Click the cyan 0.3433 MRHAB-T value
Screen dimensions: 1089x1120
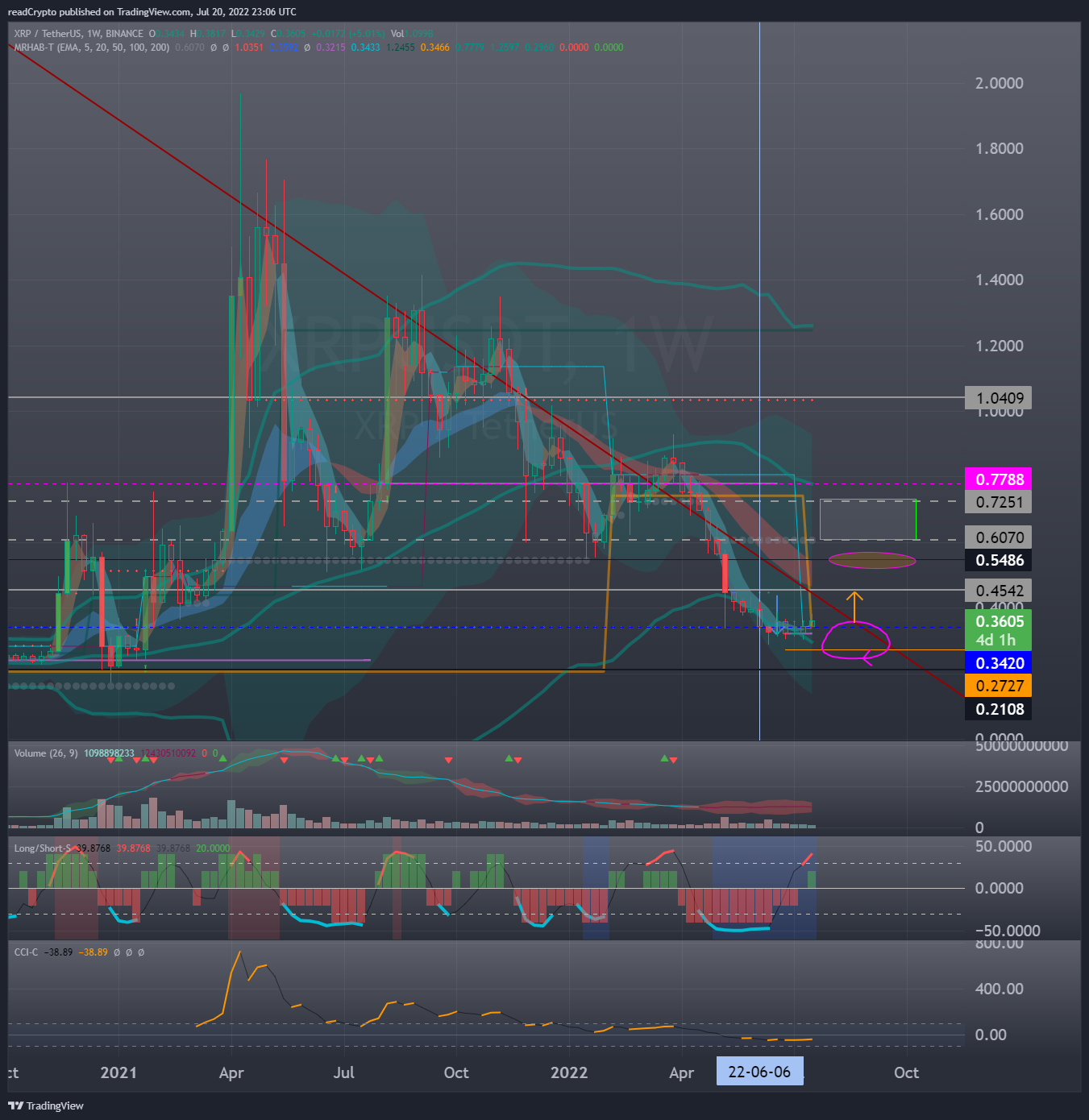click(x=365, y=48)
